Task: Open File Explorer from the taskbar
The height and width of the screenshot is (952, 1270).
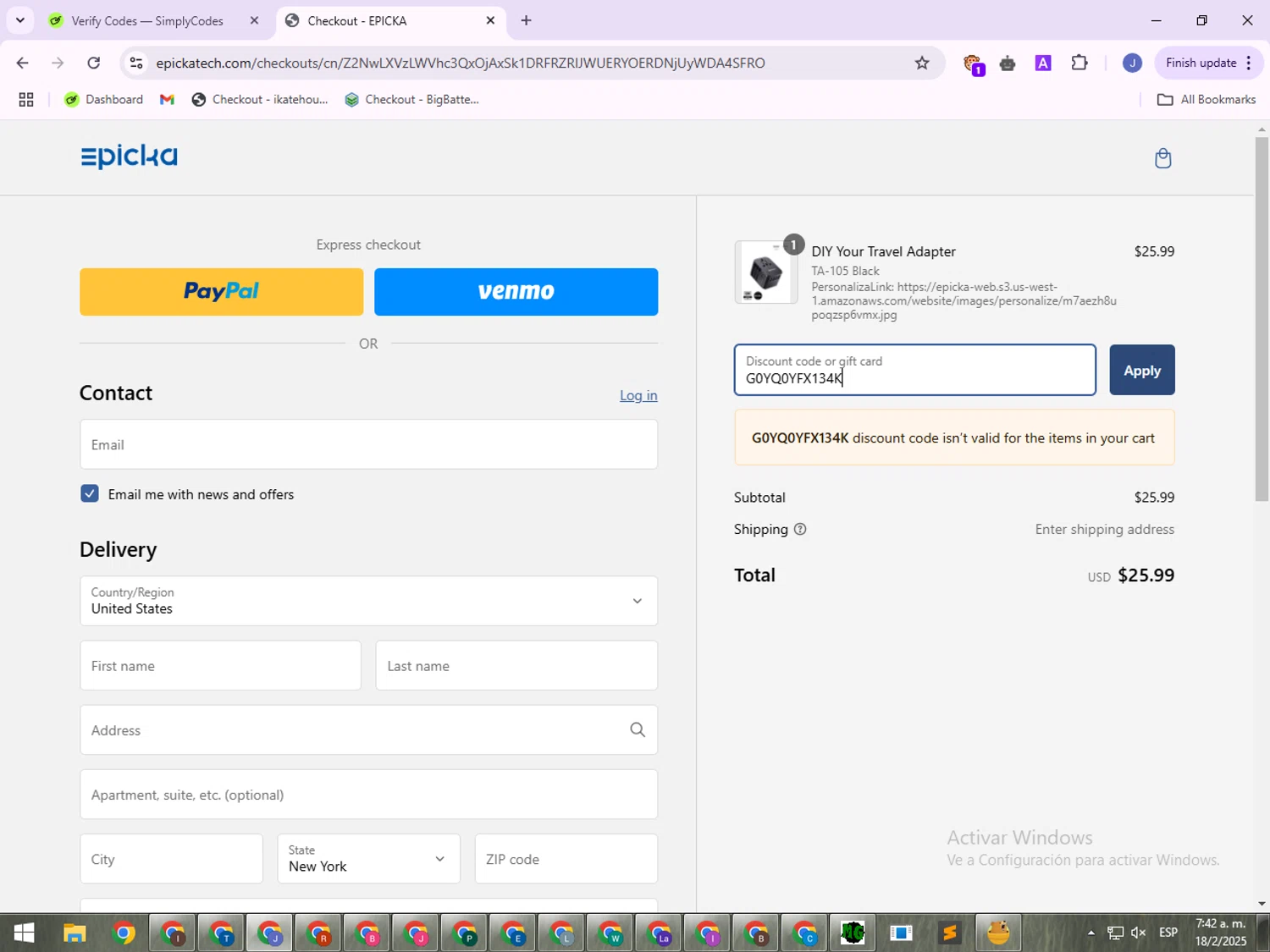Action: [x=75, y=933]
